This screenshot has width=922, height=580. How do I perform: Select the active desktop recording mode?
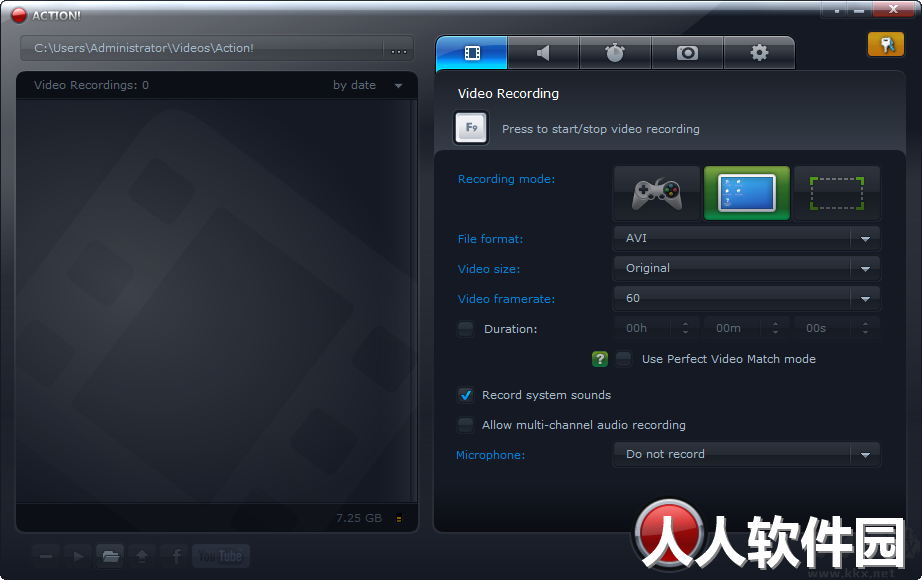[747, 193]
